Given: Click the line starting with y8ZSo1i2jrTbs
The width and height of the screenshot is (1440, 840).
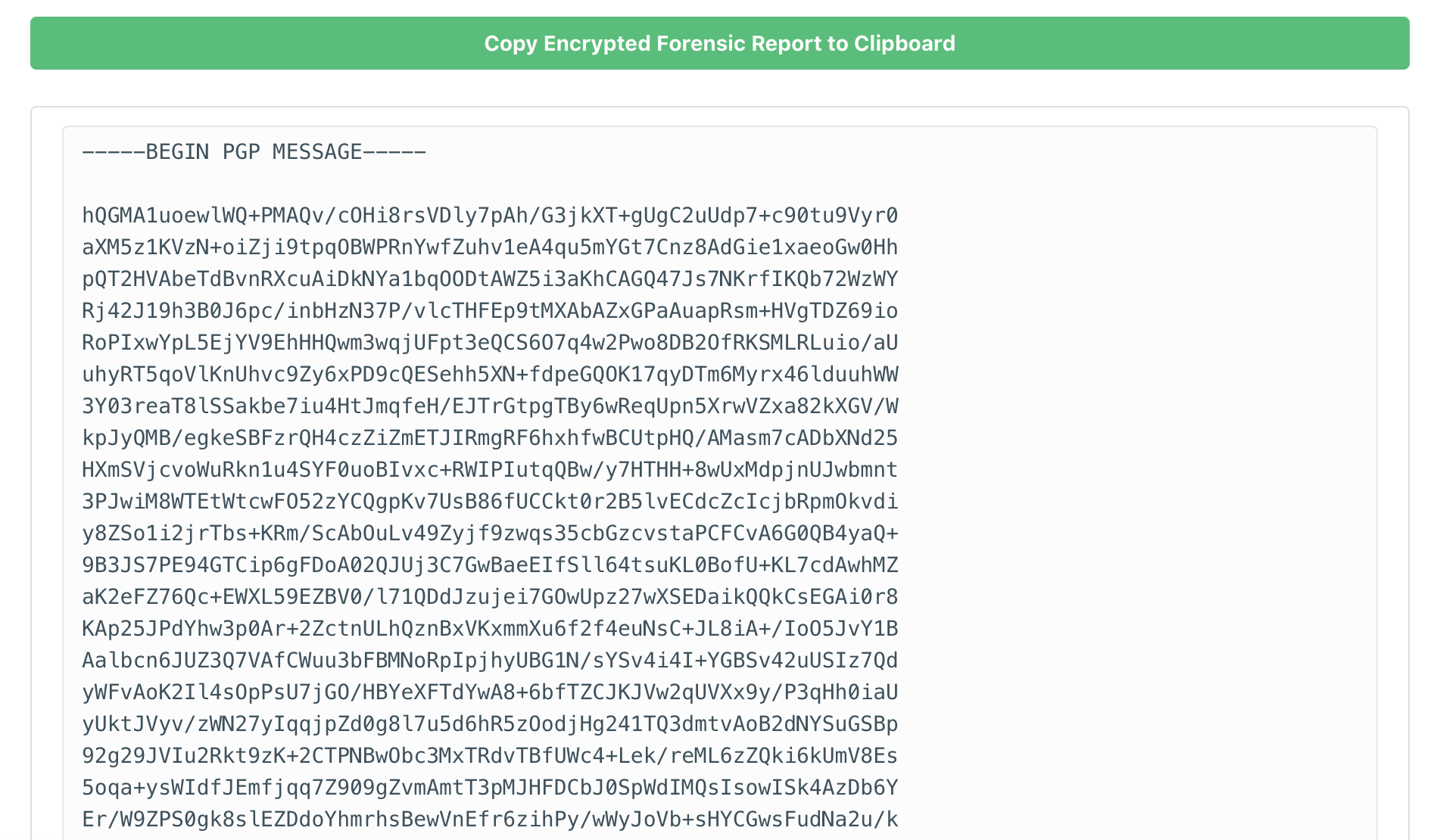Looking at the screenshot, I should pos(489,534).
